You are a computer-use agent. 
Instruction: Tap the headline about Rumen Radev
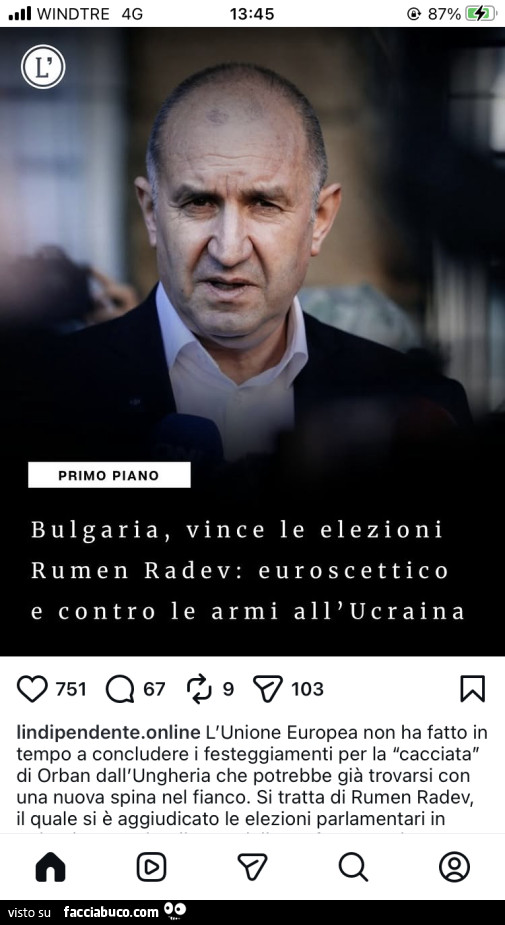click(248, 570)
